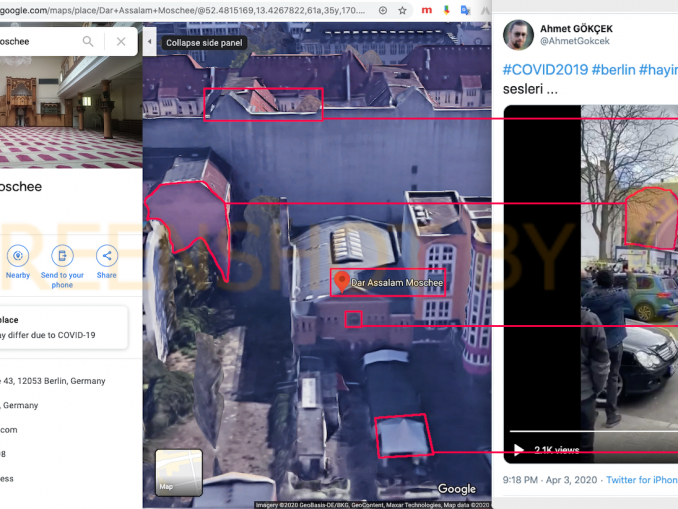Click the COVID-19 hours notice card

(x=64, y=327)
